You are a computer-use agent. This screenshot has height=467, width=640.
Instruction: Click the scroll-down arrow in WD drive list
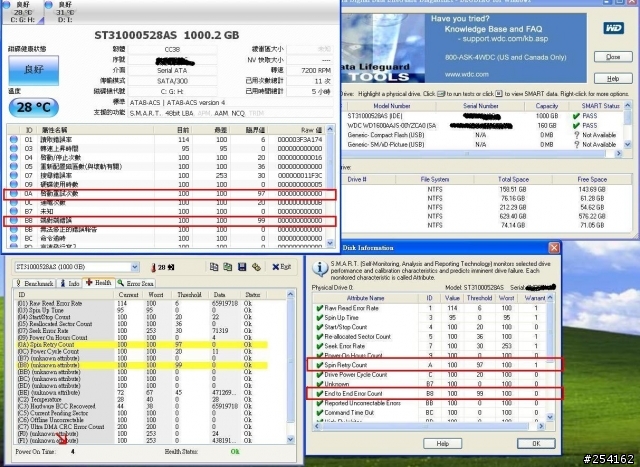627,145
